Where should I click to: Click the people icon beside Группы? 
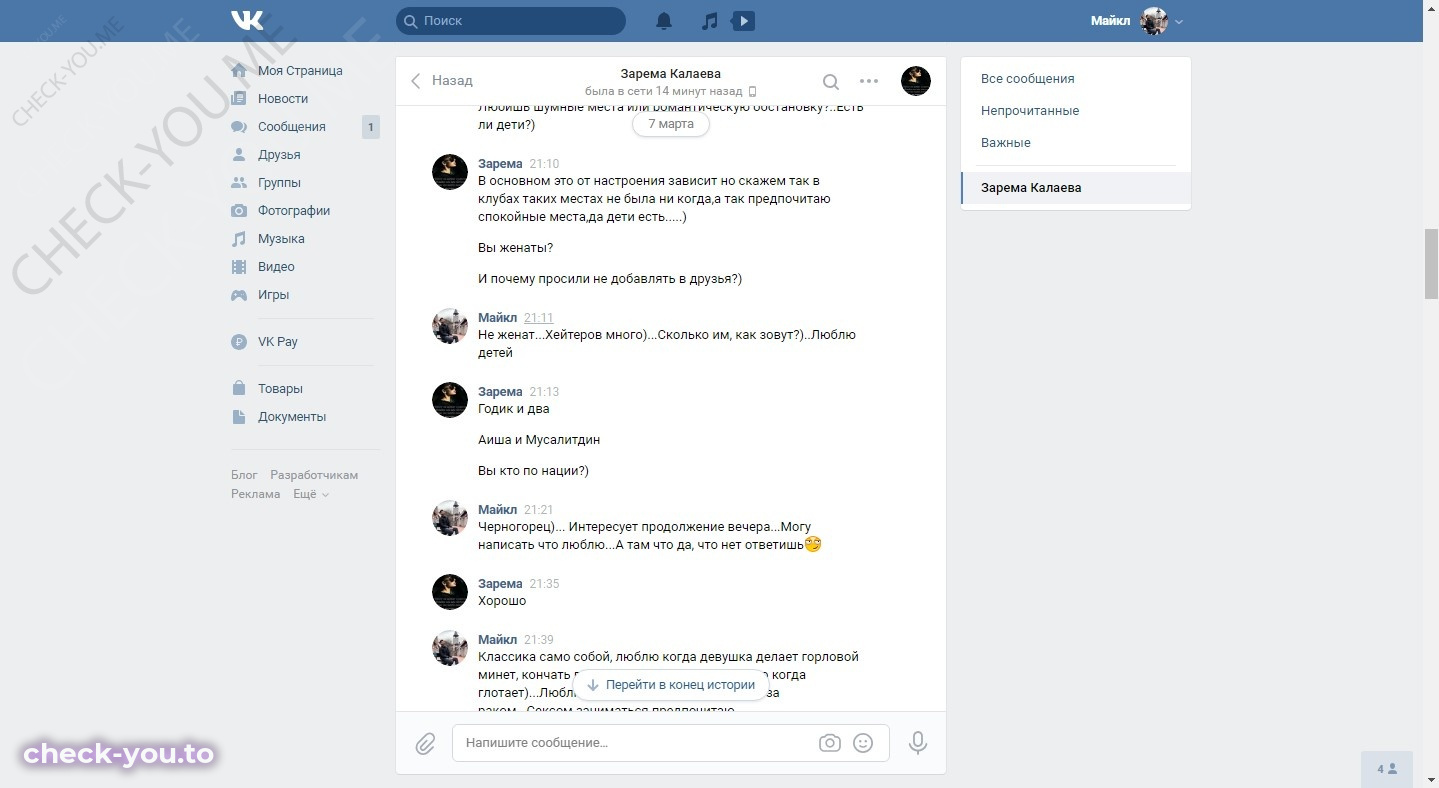click(239, 183)
